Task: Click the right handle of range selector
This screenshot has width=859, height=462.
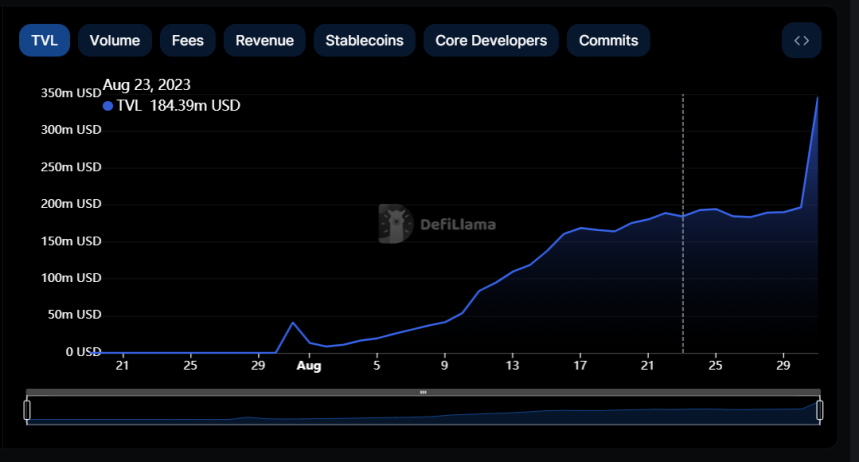Action: [x=820, y=410]
